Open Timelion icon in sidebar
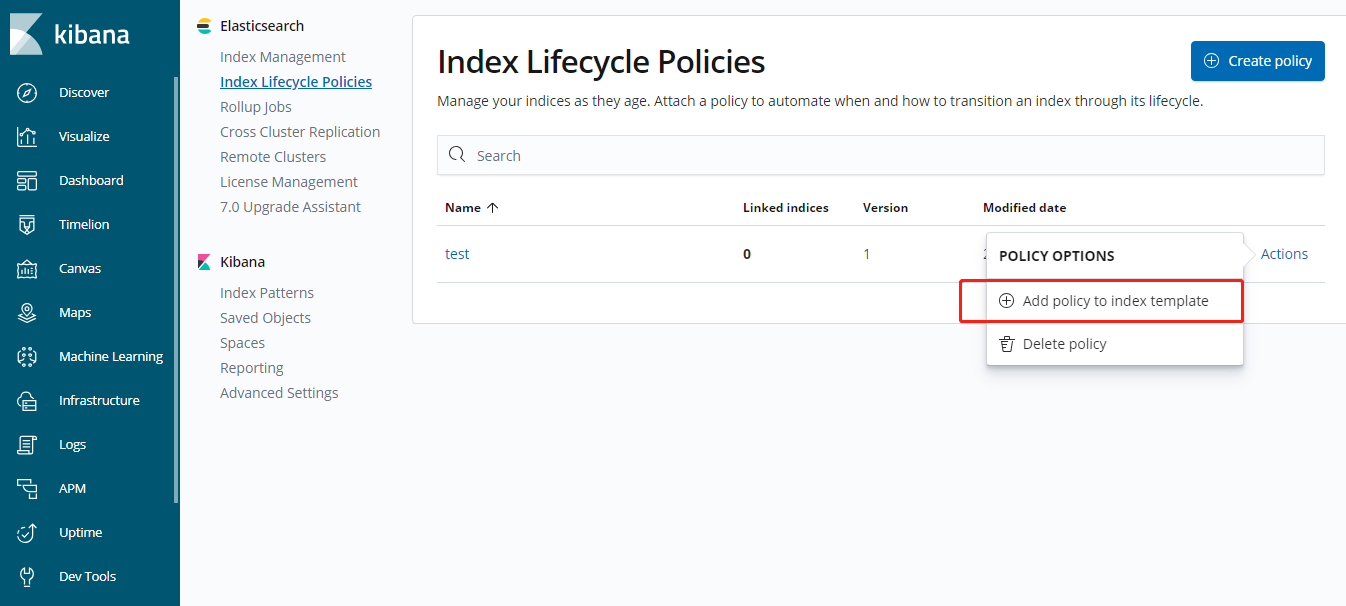The width and height of the screenshot is (1346, 606). point(27,225)
